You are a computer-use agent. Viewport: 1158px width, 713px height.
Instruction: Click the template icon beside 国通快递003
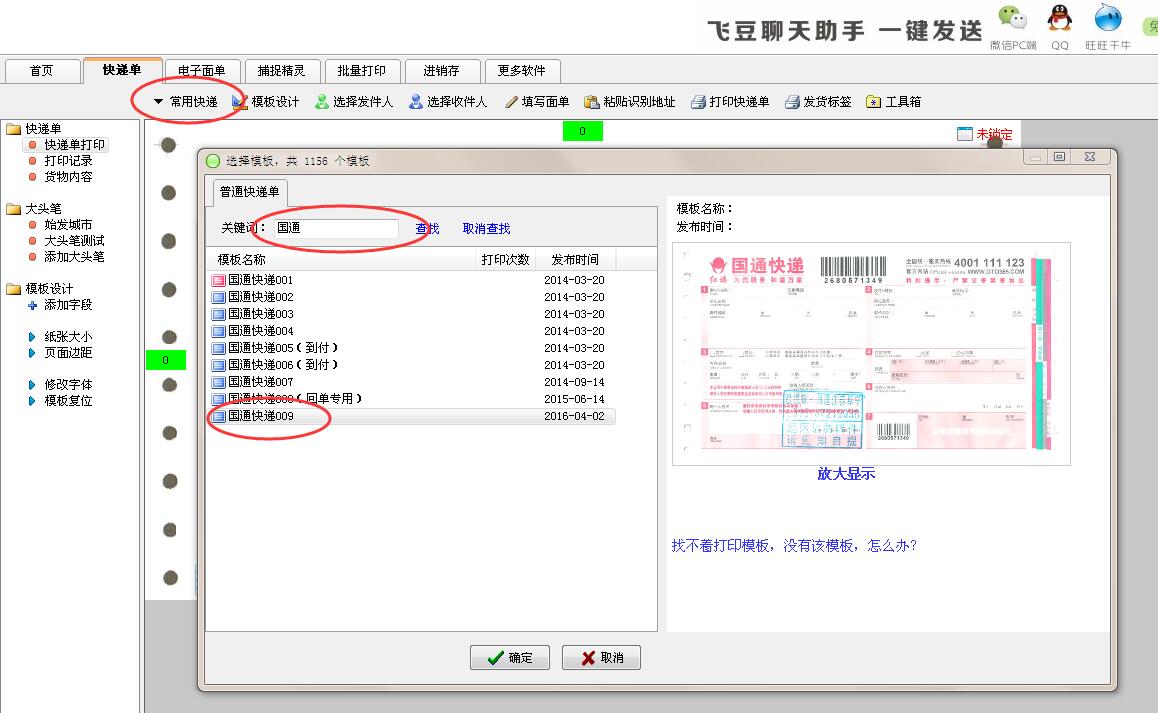pos(219,315)
